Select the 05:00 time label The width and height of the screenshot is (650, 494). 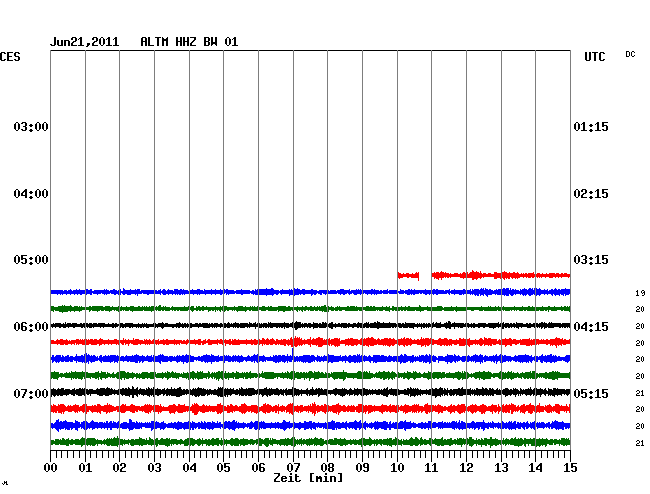[31, 260]
